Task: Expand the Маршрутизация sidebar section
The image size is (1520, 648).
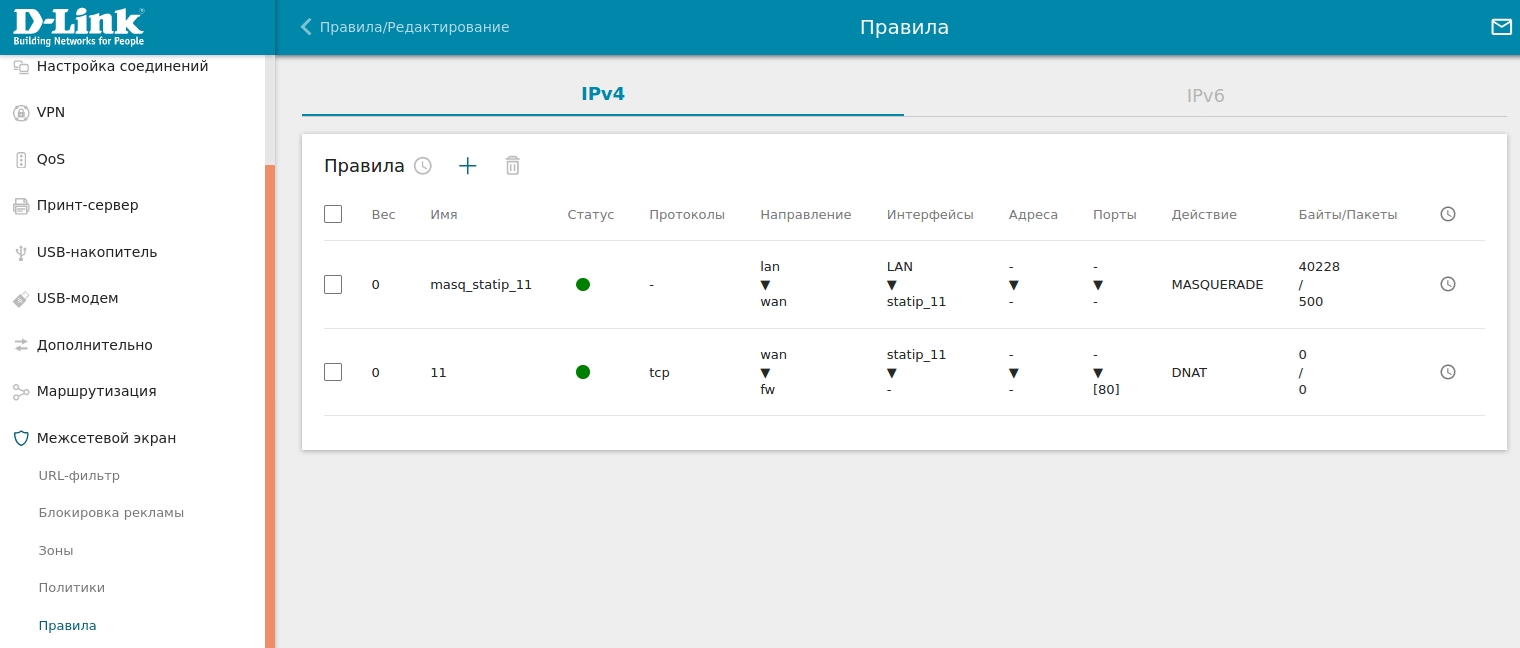Action: (96, 391)
